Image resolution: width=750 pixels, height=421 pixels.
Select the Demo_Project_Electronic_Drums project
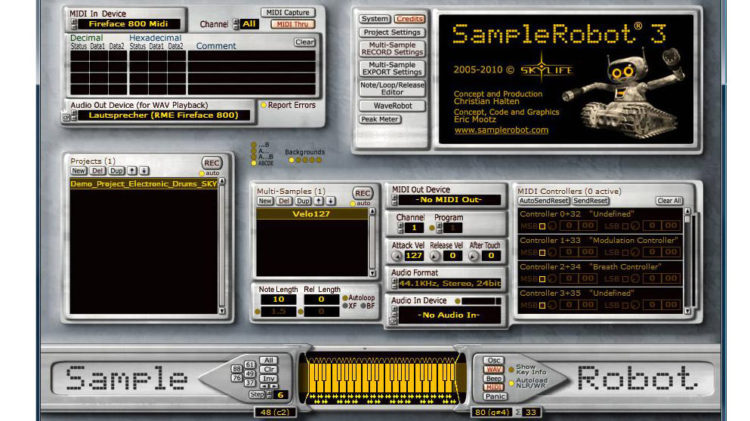click(143, 184)
